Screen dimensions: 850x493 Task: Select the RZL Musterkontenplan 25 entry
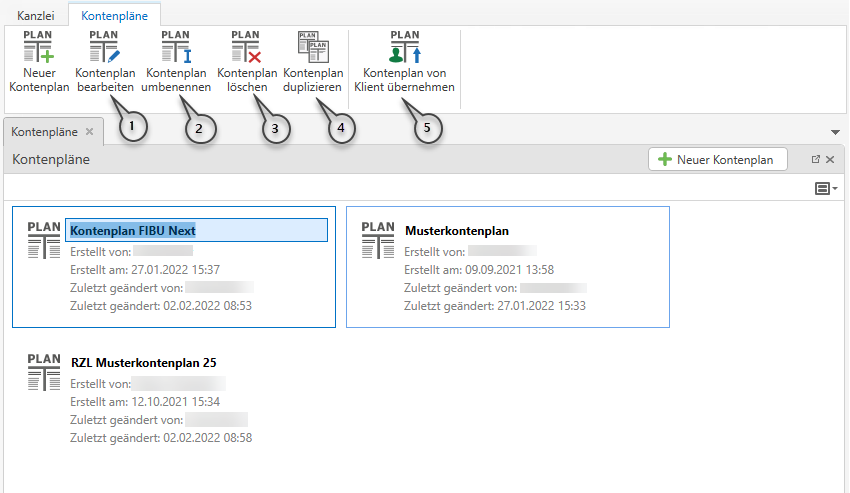pyautogui.click(x=144, y=362)
